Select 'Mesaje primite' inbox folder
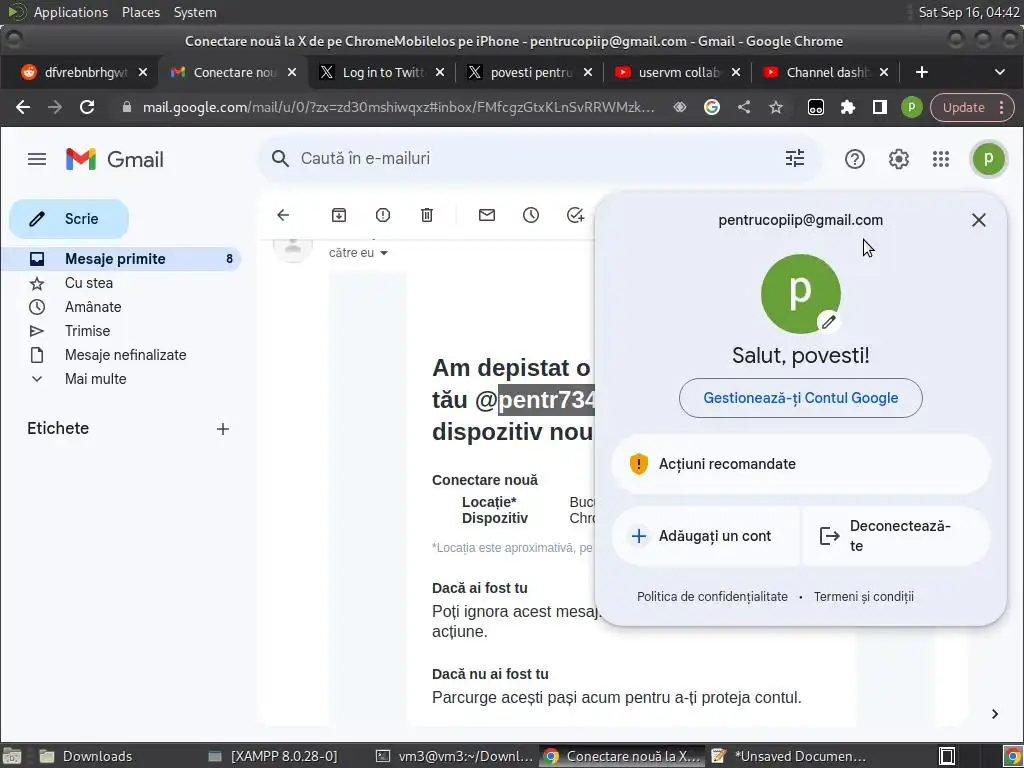 [122, 259]
